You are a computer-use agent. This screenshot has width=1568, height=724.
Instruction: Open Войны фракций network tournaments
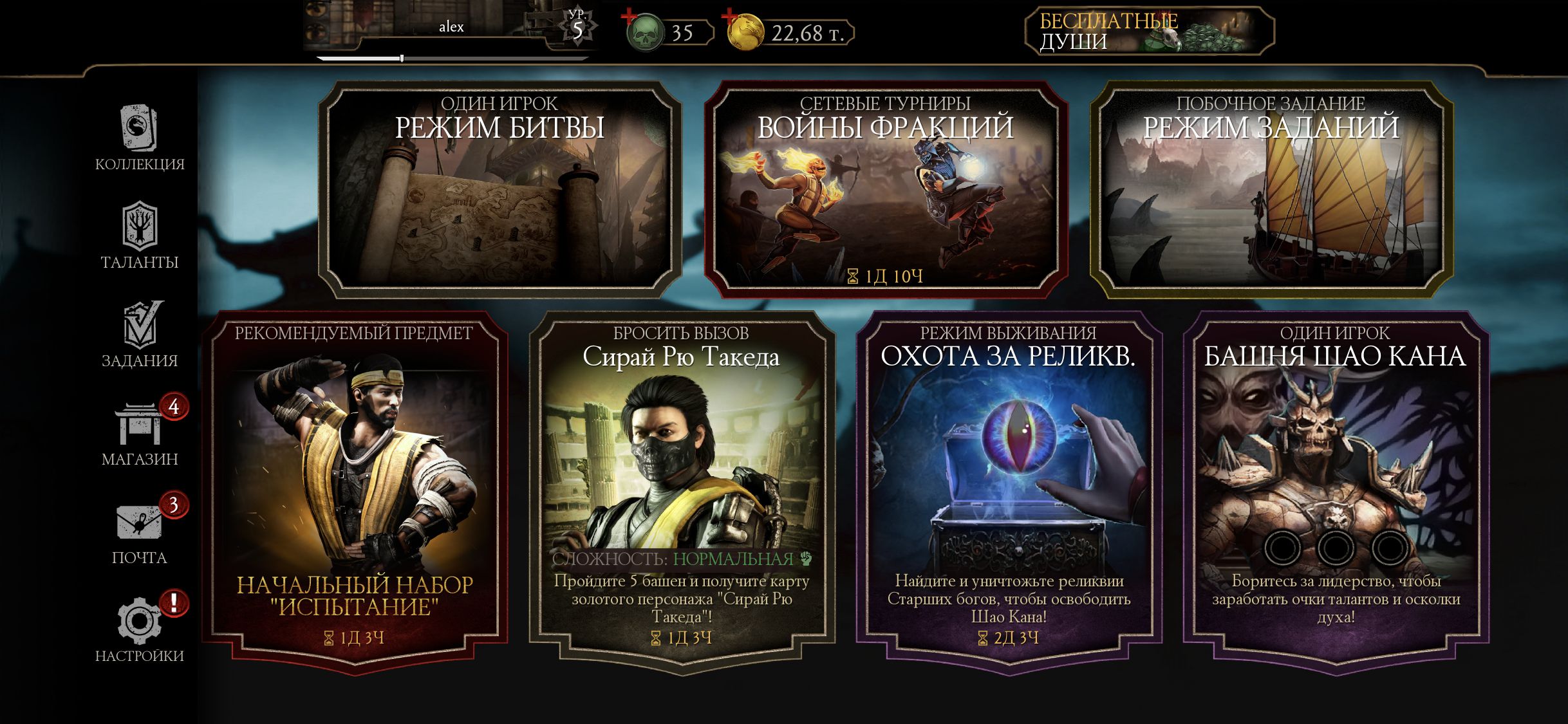pyautogui.click(x=886, y=189)
